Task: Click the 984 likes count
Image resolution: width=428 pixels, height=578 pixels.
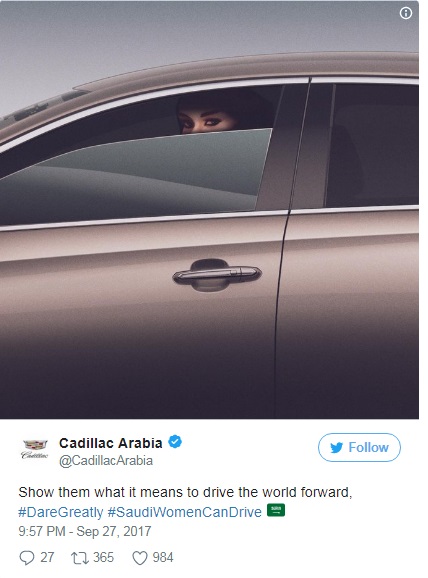Action: [163, 557]
